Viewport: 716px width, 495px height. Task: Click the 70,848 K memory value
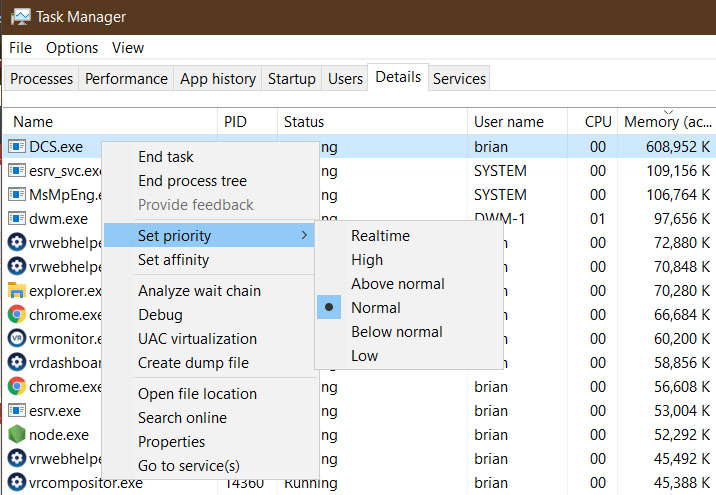682,267
